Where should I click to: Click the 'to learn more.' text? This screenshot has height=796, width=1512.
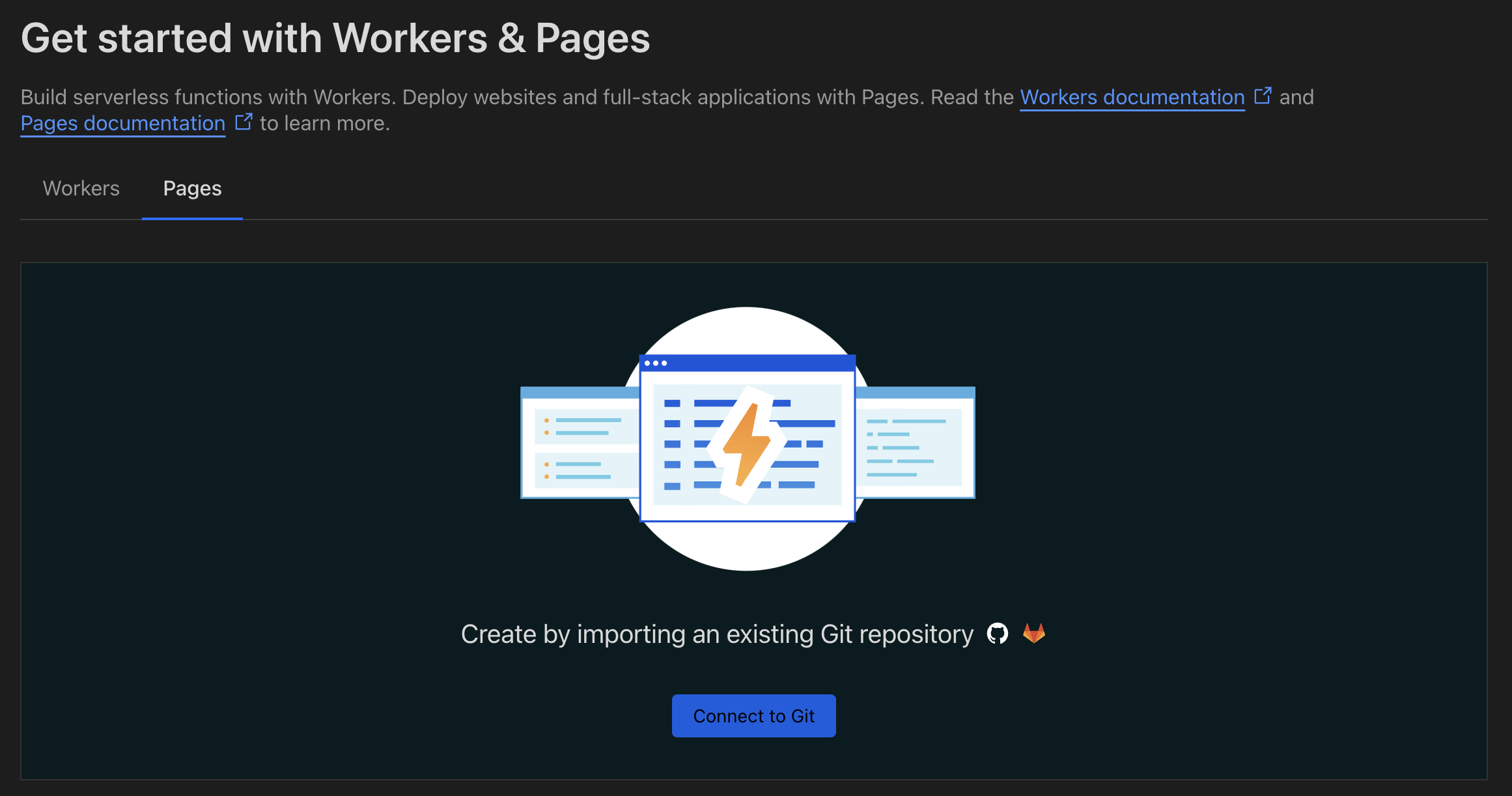[x=324, y=123]
